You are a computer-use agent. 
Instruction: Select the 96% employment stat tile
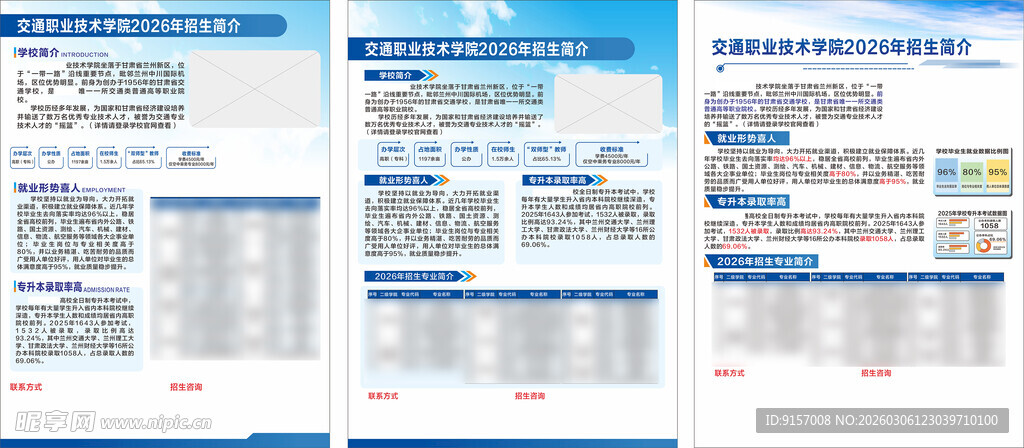coord(946,172)
